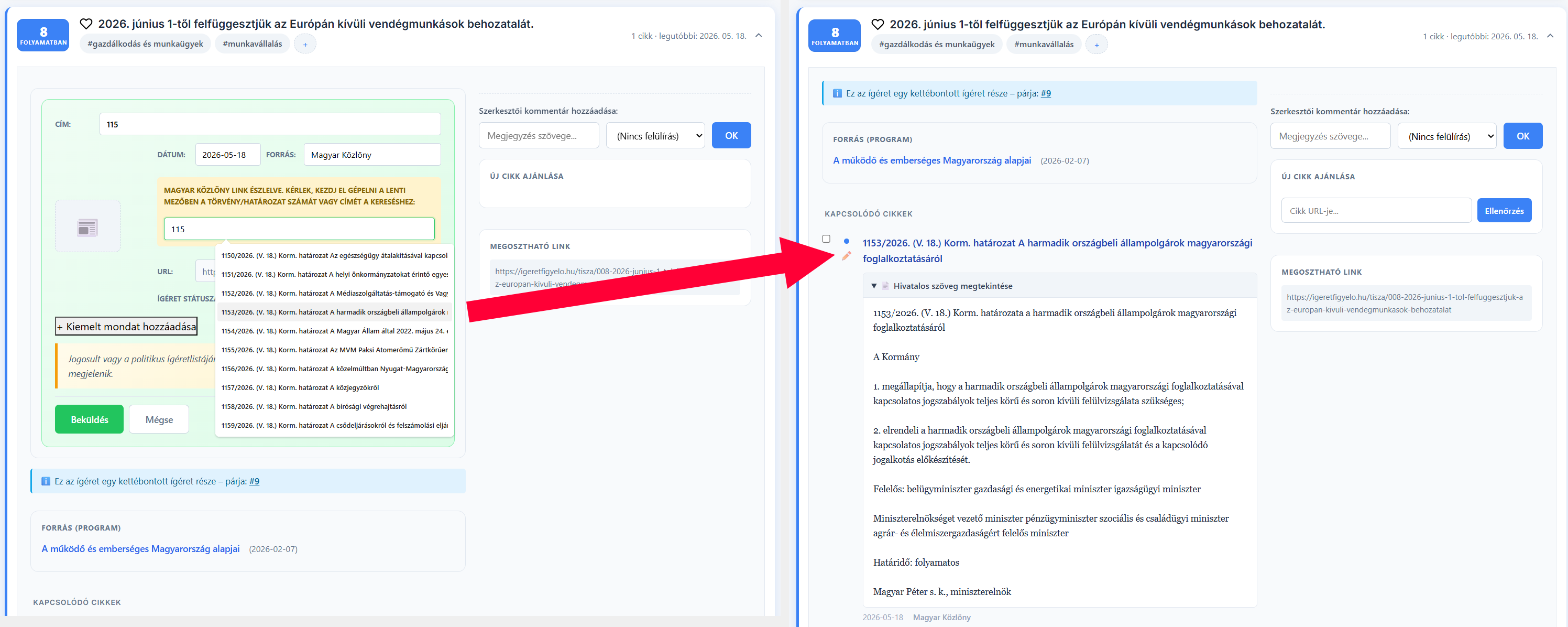The height and width of the screenshot is (627, 1568).
Task: Click the Magyar Közlöny search field with 115
Action: click(299, 229)
